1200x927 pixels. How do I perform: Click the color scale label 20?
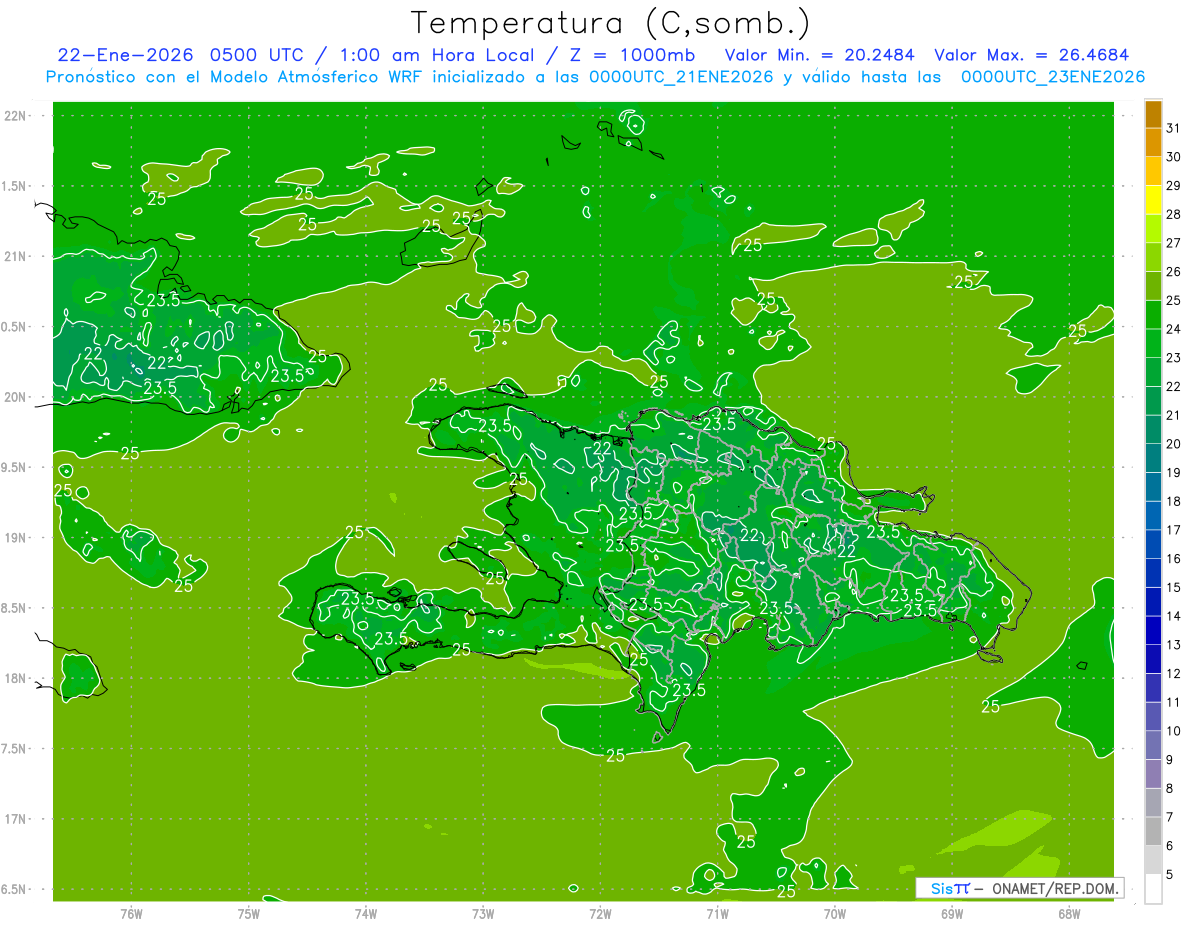1173,443
